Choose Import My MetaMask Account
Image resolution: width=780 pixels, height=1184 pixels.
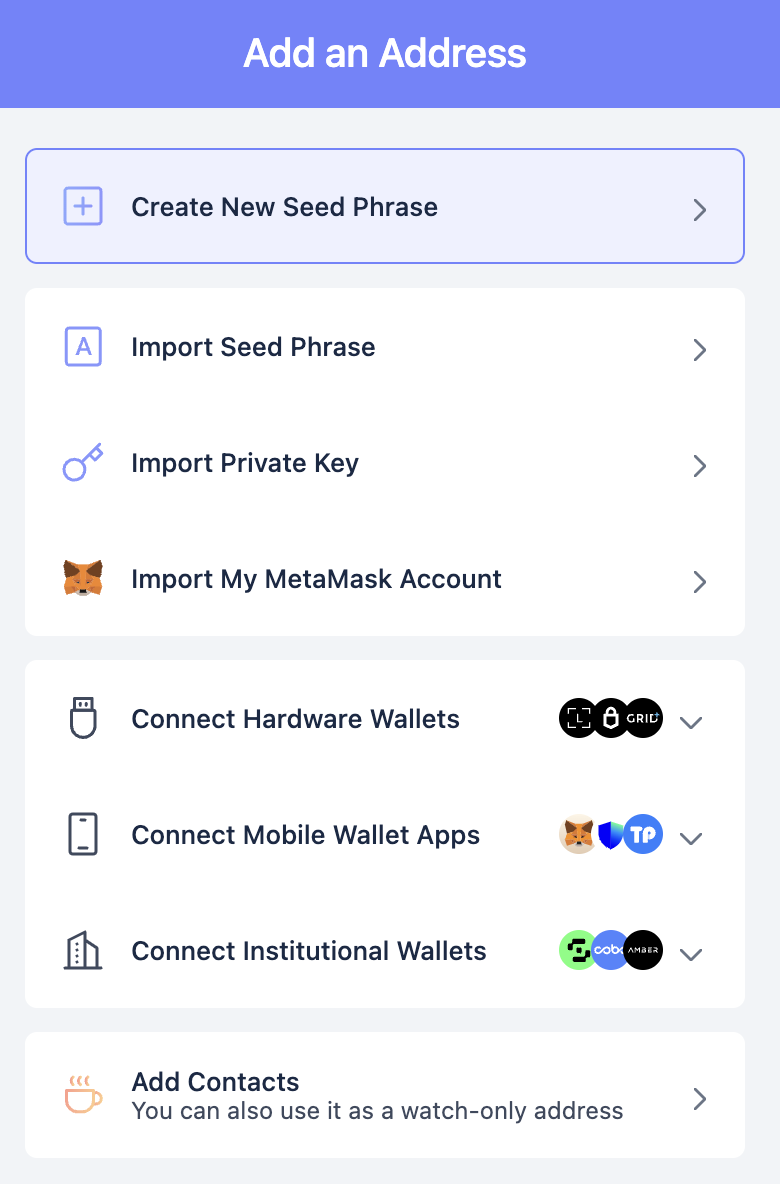pyautogui.click(x=385, y=578)
